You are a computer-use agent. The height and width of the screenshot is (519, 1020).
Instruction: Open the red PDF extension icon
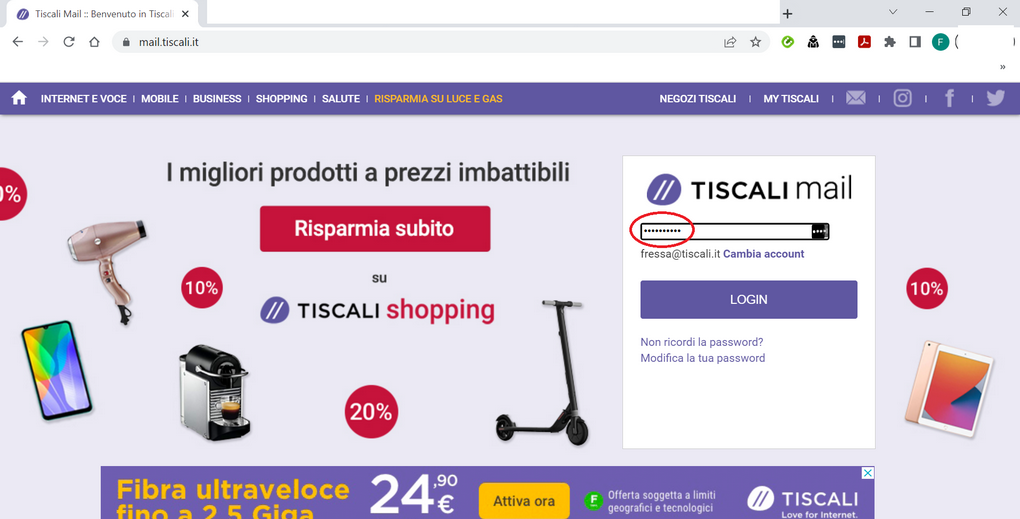(864, 42)
